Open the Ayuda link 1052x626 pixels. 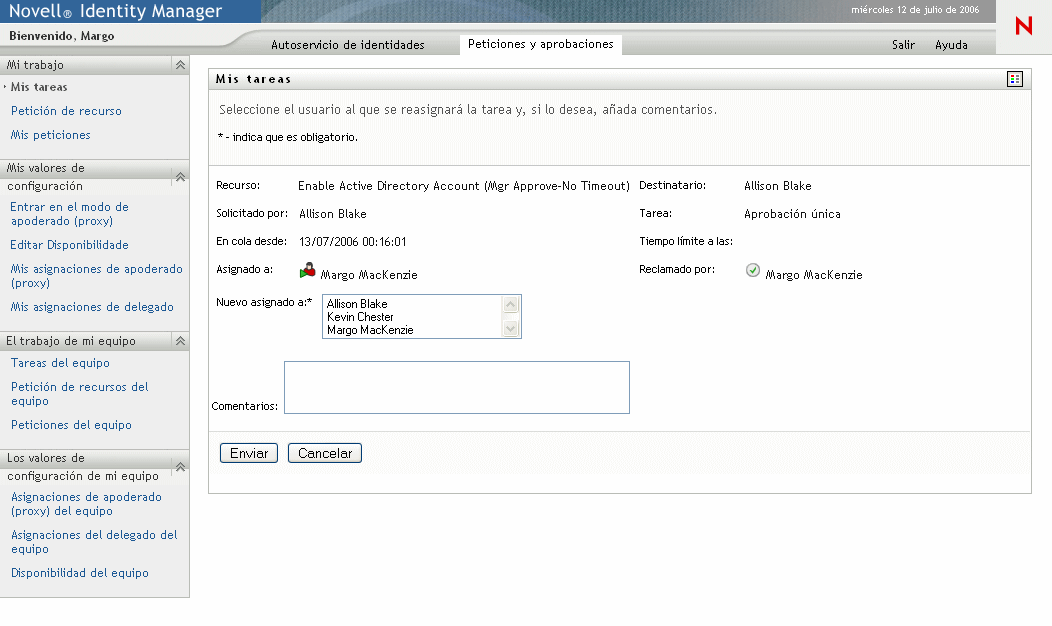tap(951, 45)
